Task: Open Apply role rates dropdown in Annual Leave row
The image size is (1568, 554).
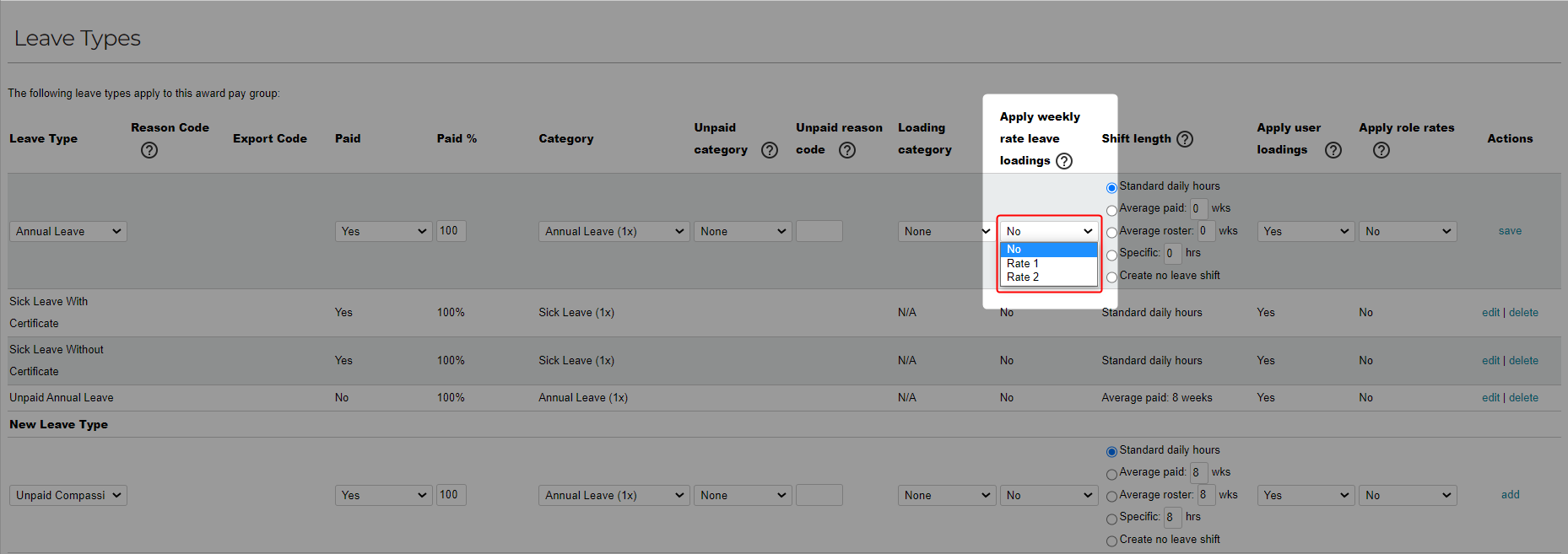Action: (x=1408, y=231)
